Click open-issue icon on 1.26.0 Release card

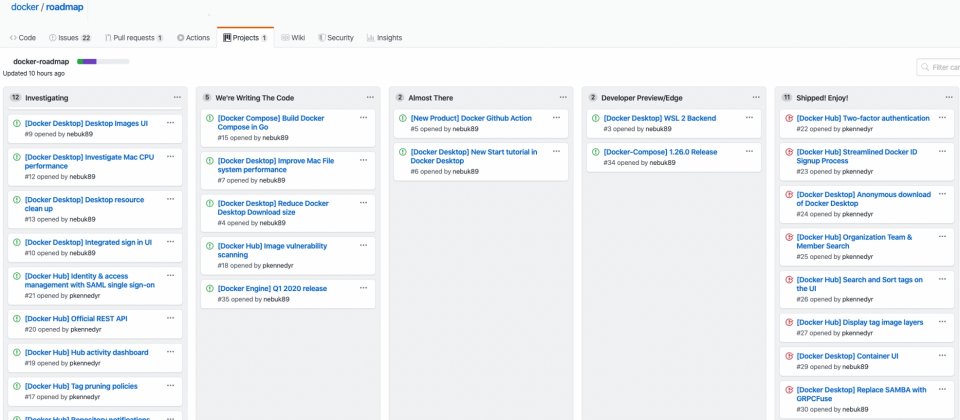(595, 152)
